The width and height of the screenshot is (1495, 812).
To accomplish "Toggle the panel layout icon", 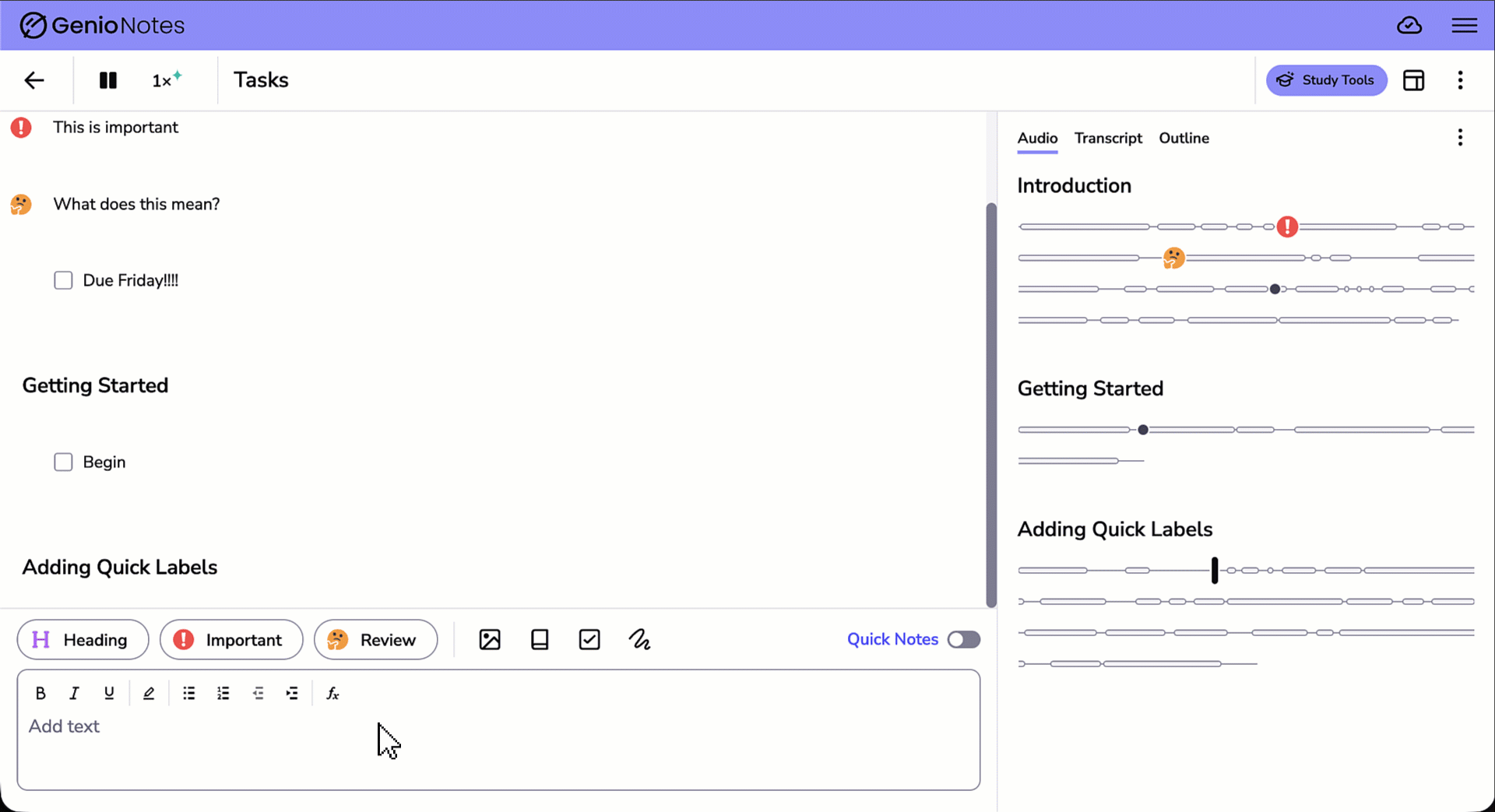I will pyautogui.click(x=1414, y=80).
